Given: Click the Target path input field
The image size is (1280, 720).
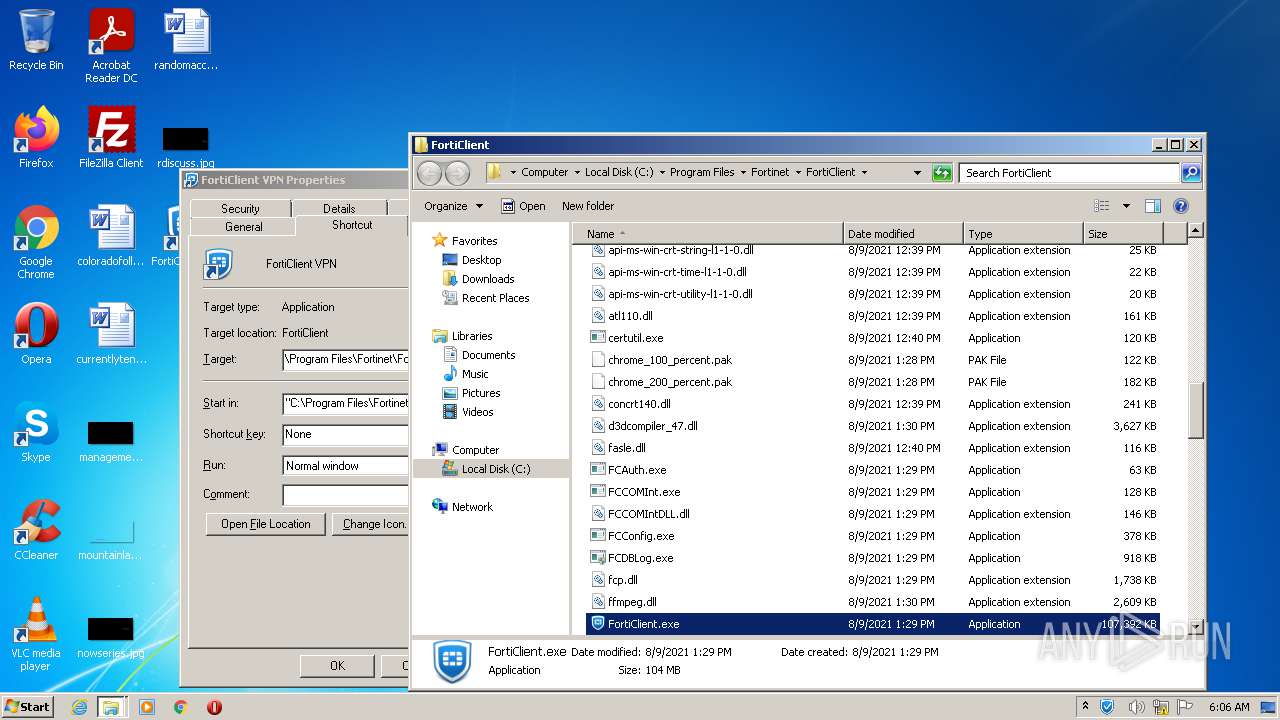Looking at the screenshot, I should 346,359.
